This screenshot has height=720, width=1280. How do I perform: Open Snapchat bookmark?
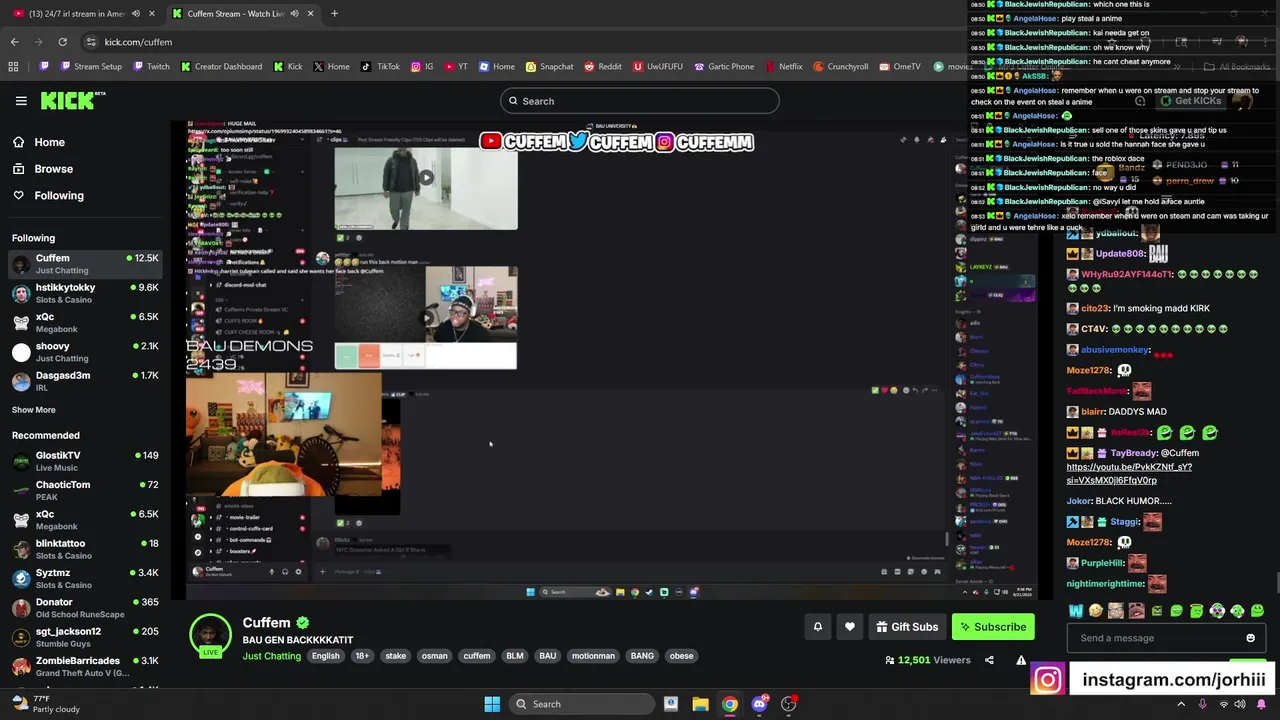(x=550, y=67)
